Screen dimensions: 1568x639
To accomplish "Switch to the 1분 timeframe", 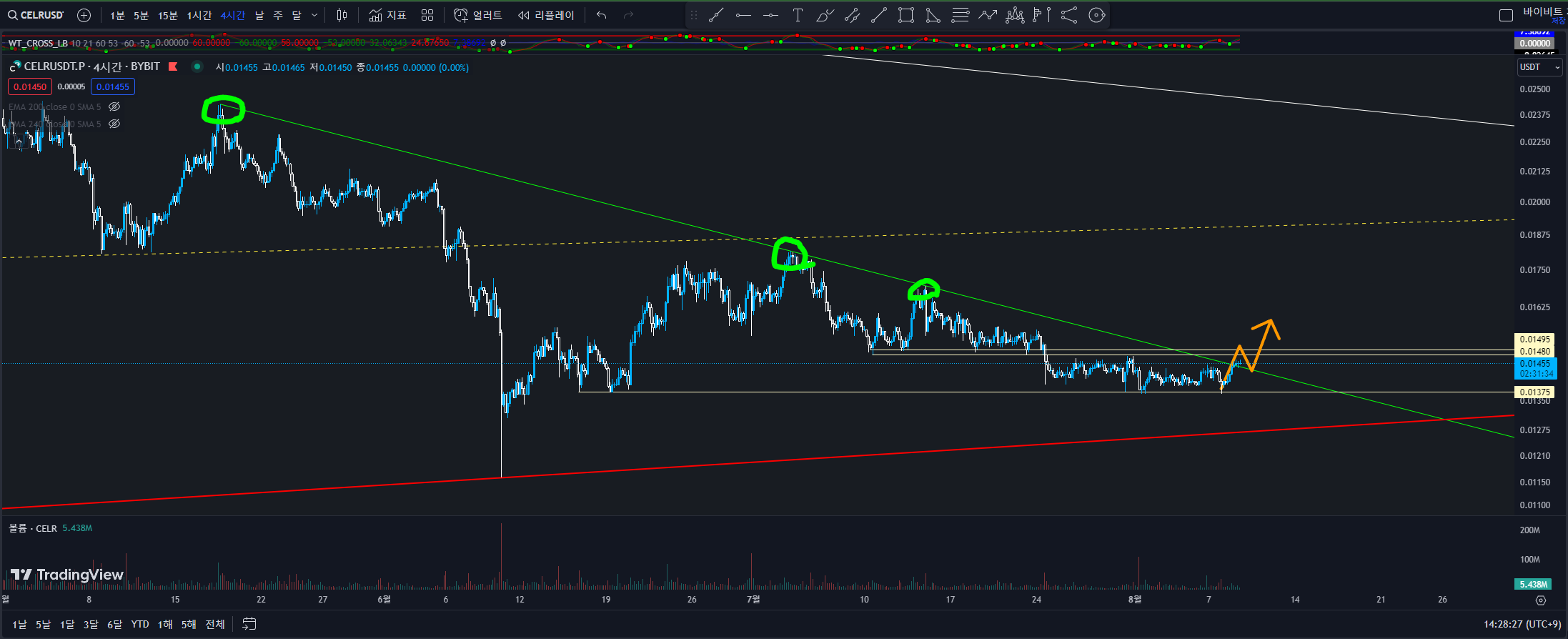I will coord(117,15).
